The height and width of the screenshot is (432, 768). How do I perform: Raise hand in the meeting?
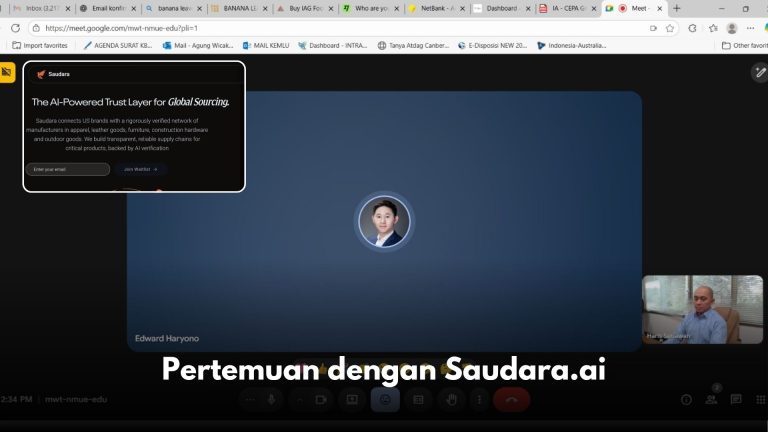click(452, 400)
